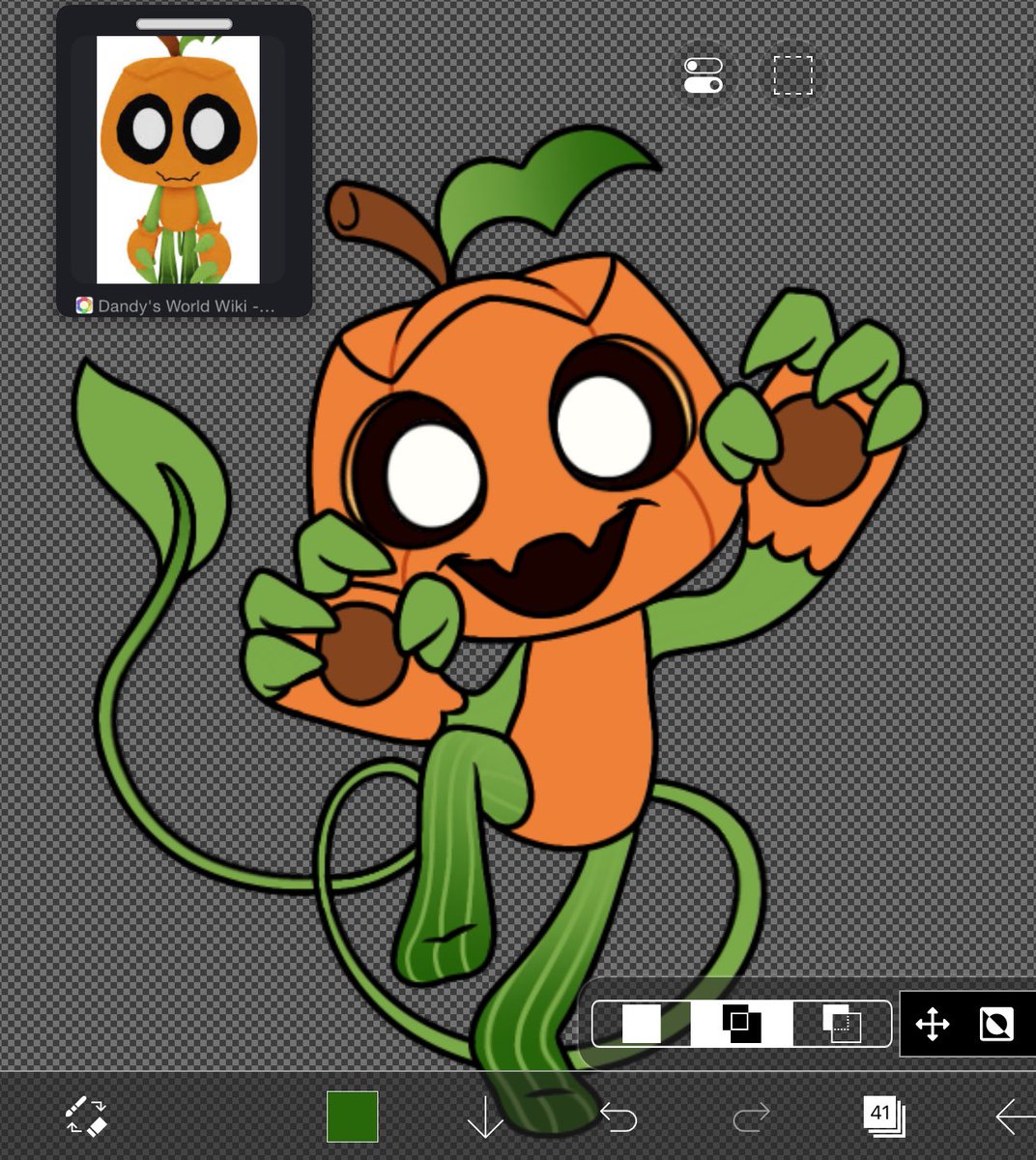Activate the four-arrow move transform tool
This screenshot has height=1160, width=1036.
point(933,1024)
